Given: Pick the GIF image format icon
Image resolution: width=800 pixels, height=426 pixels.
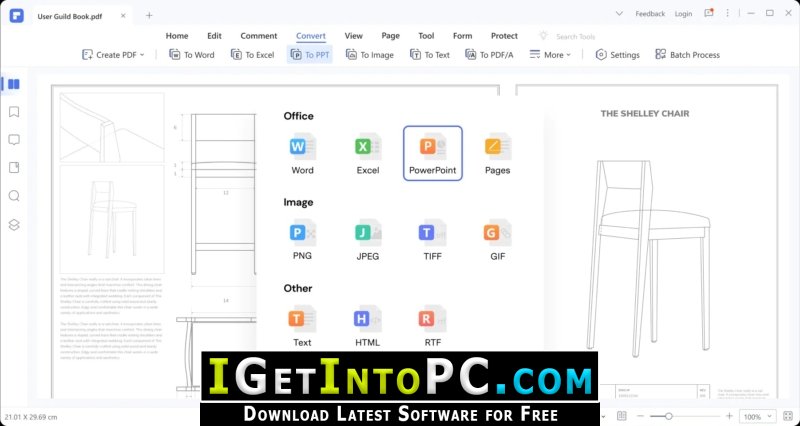Looking at the screenshot, I should point(497,233).
